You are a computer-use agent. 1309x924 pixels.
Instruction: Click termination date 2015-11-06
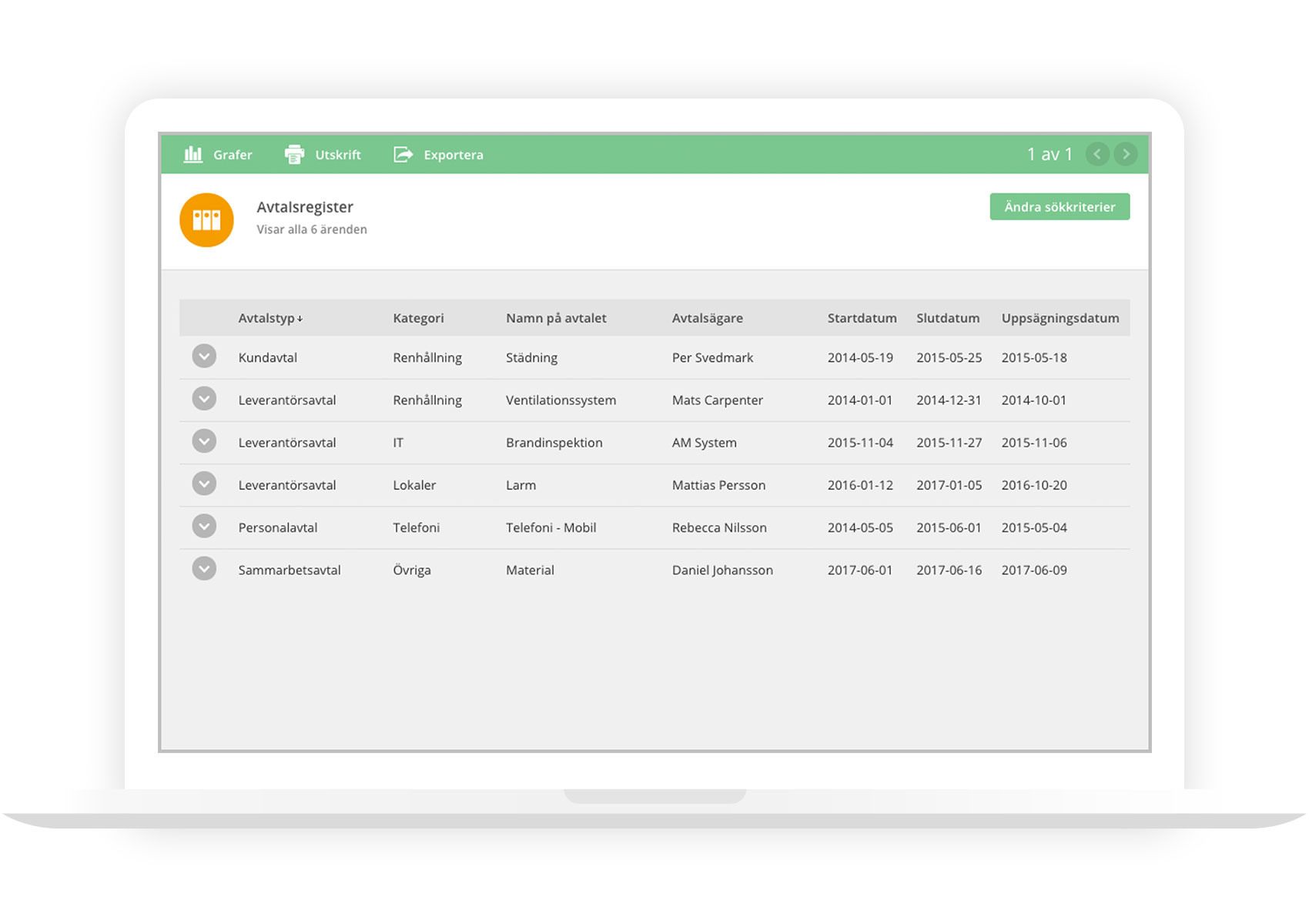tap(1034, 442)
